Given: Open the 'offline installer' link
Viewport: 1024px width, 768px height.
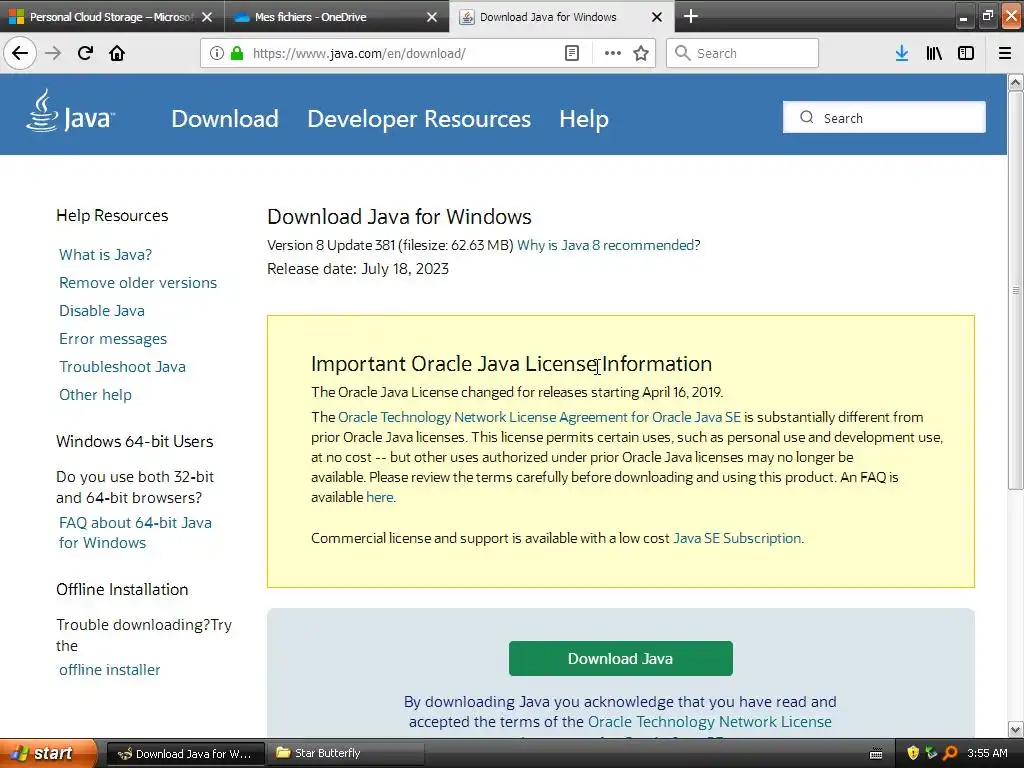Looking at the screenshot, I should [x=110, y=670].
